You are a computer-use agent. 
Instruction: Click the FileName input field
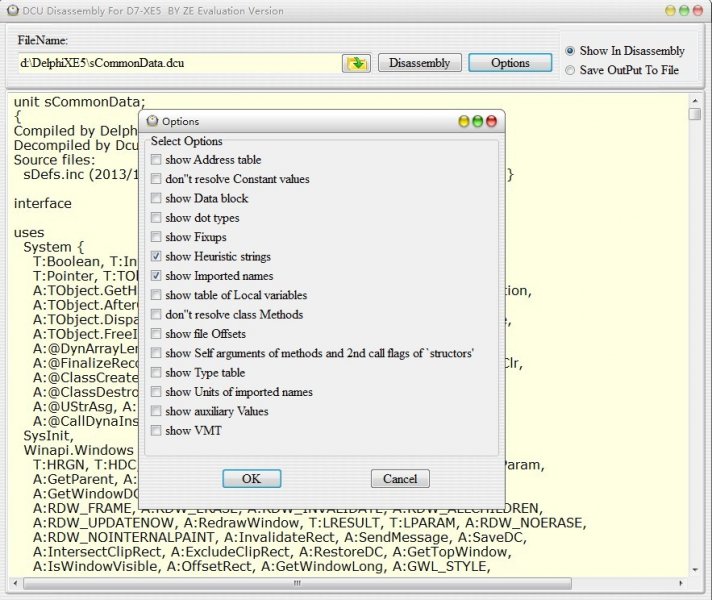178,63
